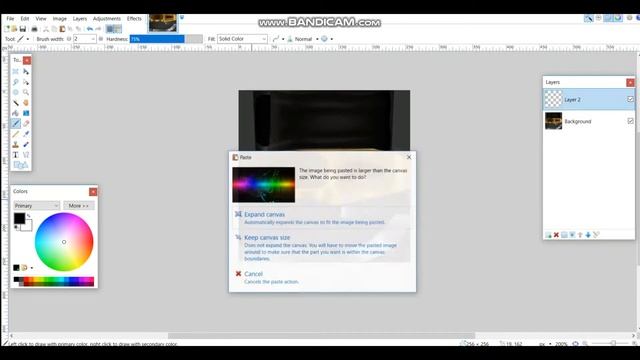
Task: Toggle Tools window icon at top right
Action: [x=588, y=18]
